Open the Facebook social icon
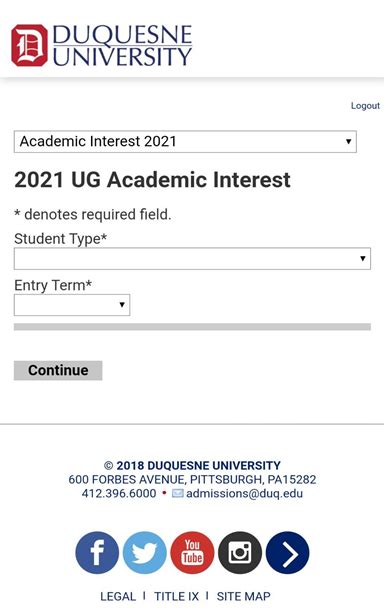 [97, 552]
